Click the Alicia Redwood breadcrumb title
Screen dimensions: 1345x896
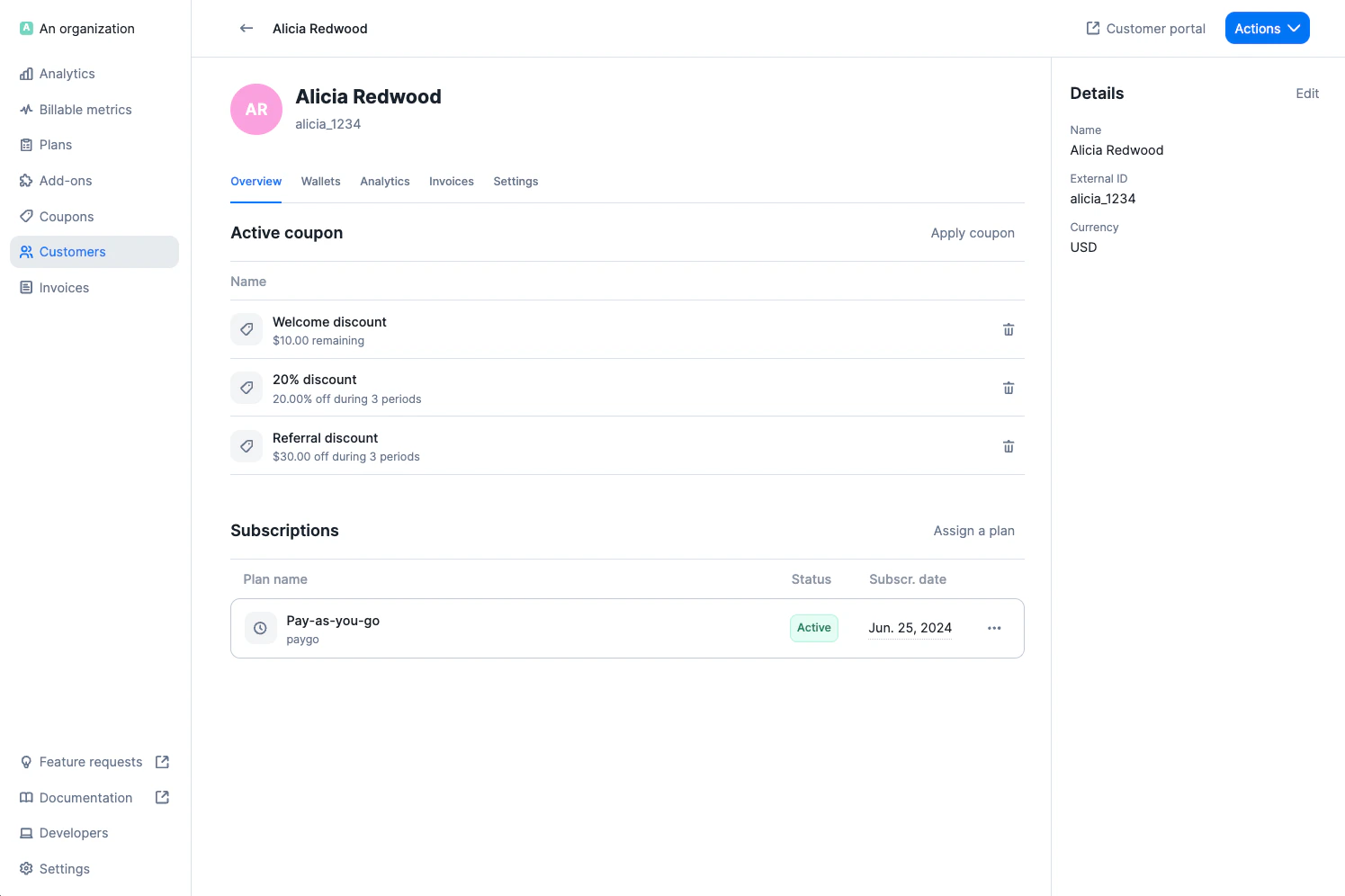pos(320,29)
